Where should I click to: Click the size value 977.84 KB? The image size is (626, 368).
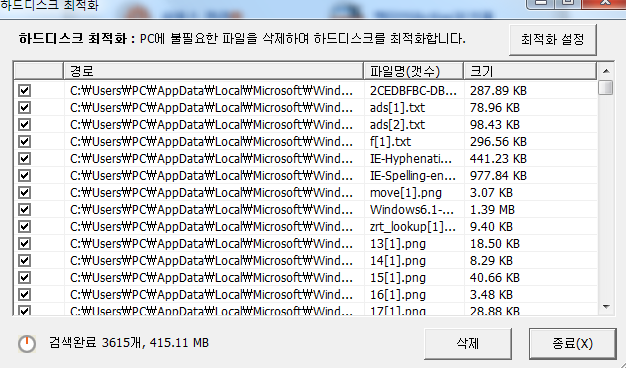click(x=498, y=176)
